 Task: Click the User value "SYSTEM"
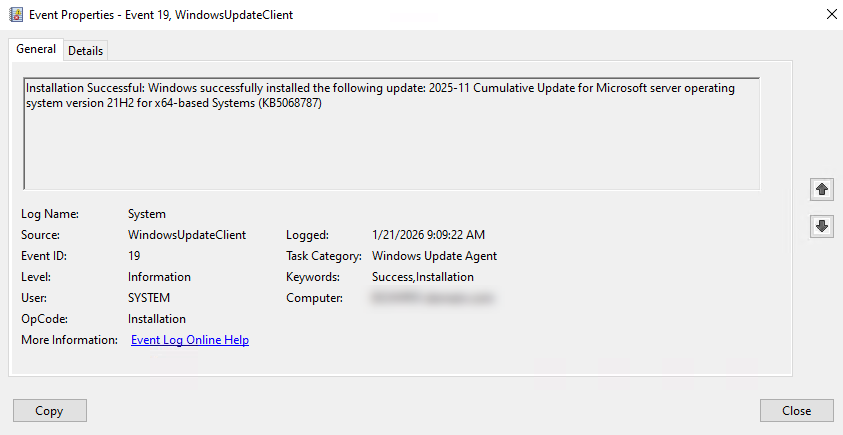point(149,298)
